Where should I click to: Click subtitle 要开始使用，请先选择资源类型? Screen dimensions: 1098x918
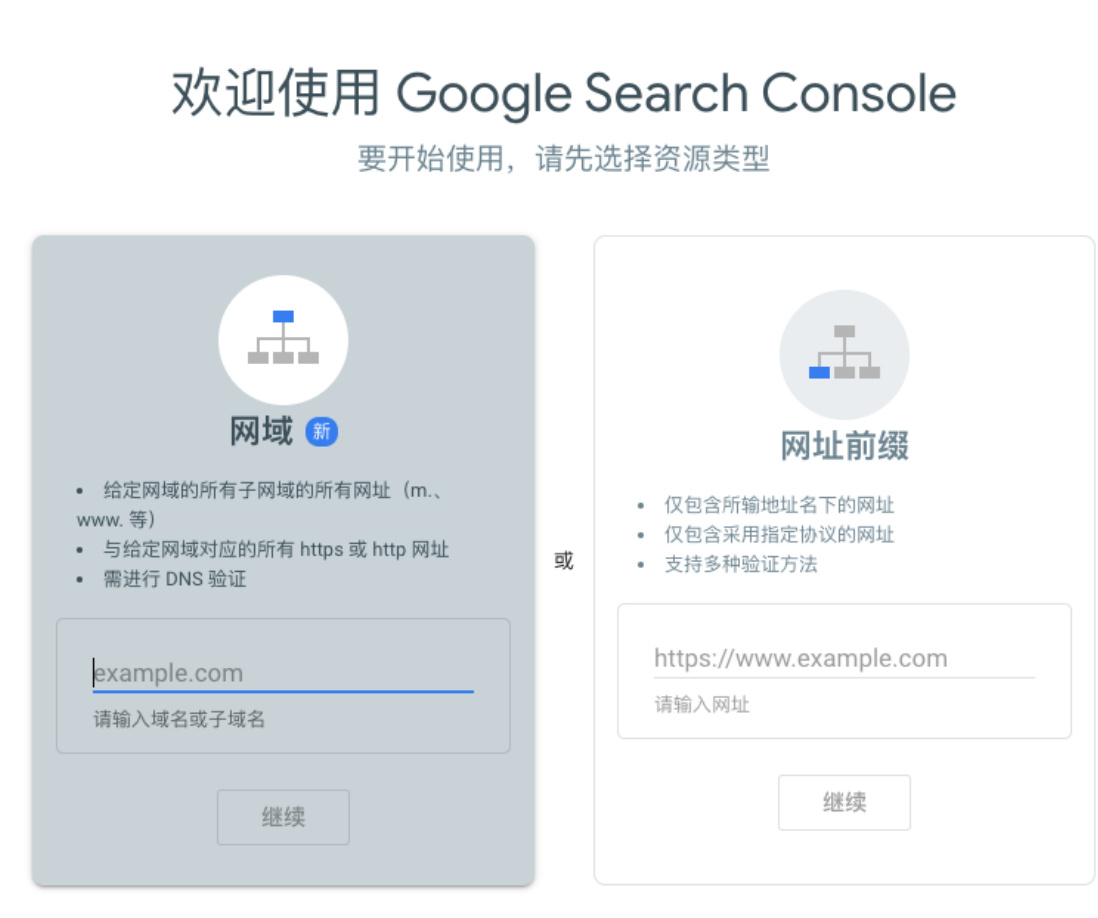coord(564,158)
